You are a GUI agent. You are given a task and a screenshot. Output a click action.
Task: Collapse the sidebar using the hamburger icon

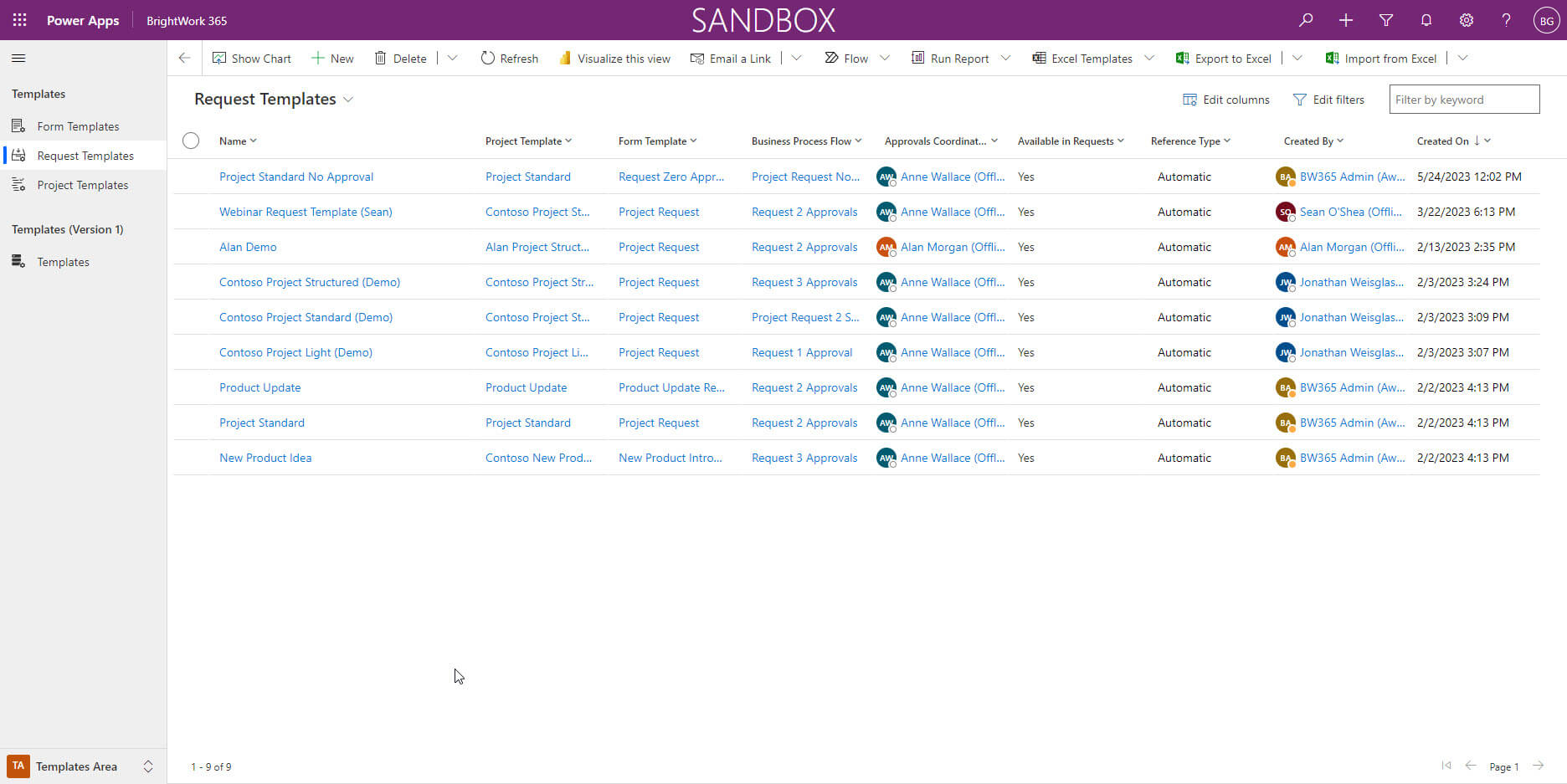[x=18, y=58]
